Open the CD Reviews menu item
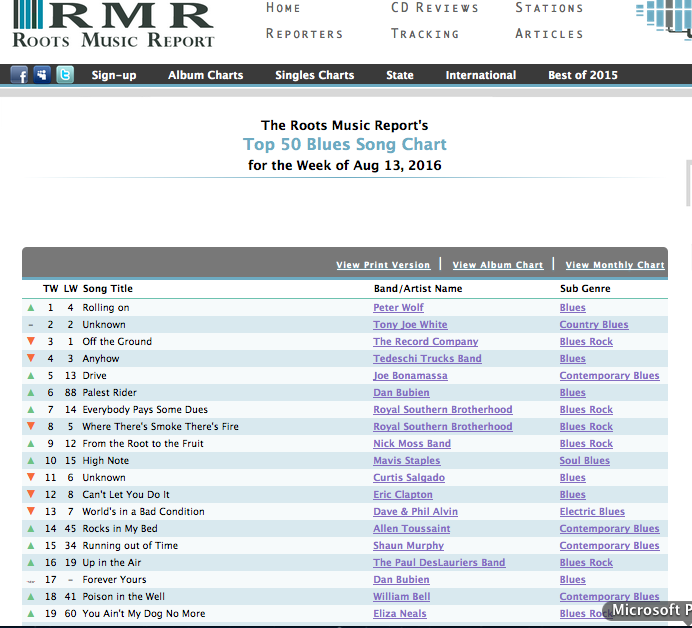This screenshot has height=628, width=692. pos(435,8)
